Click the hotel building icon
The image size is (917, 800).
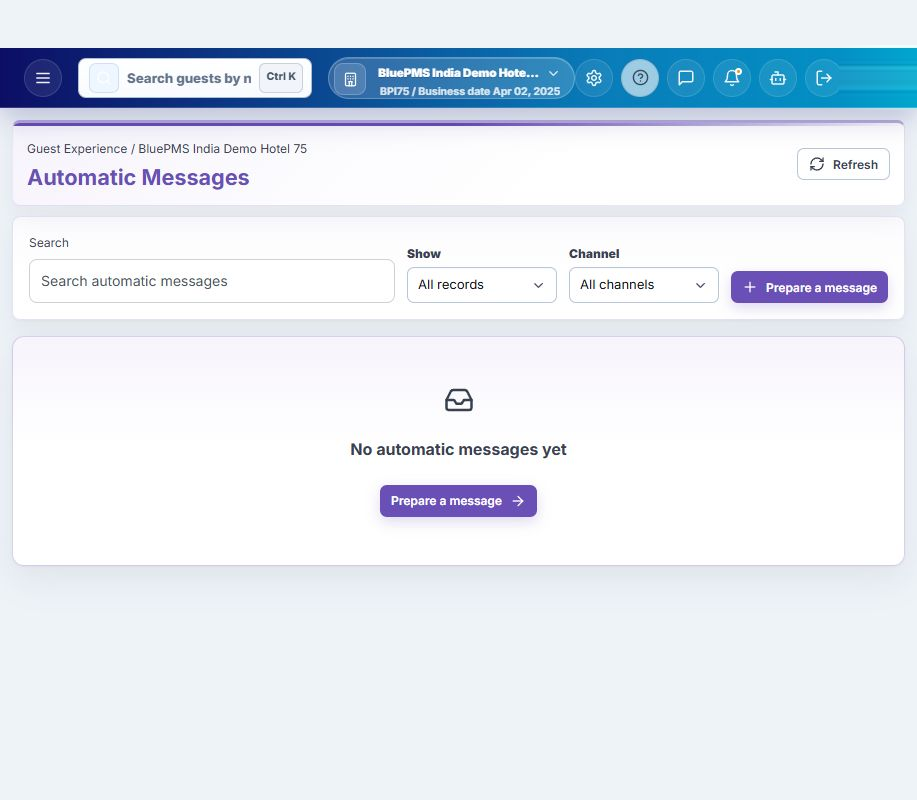coord(350,80)
